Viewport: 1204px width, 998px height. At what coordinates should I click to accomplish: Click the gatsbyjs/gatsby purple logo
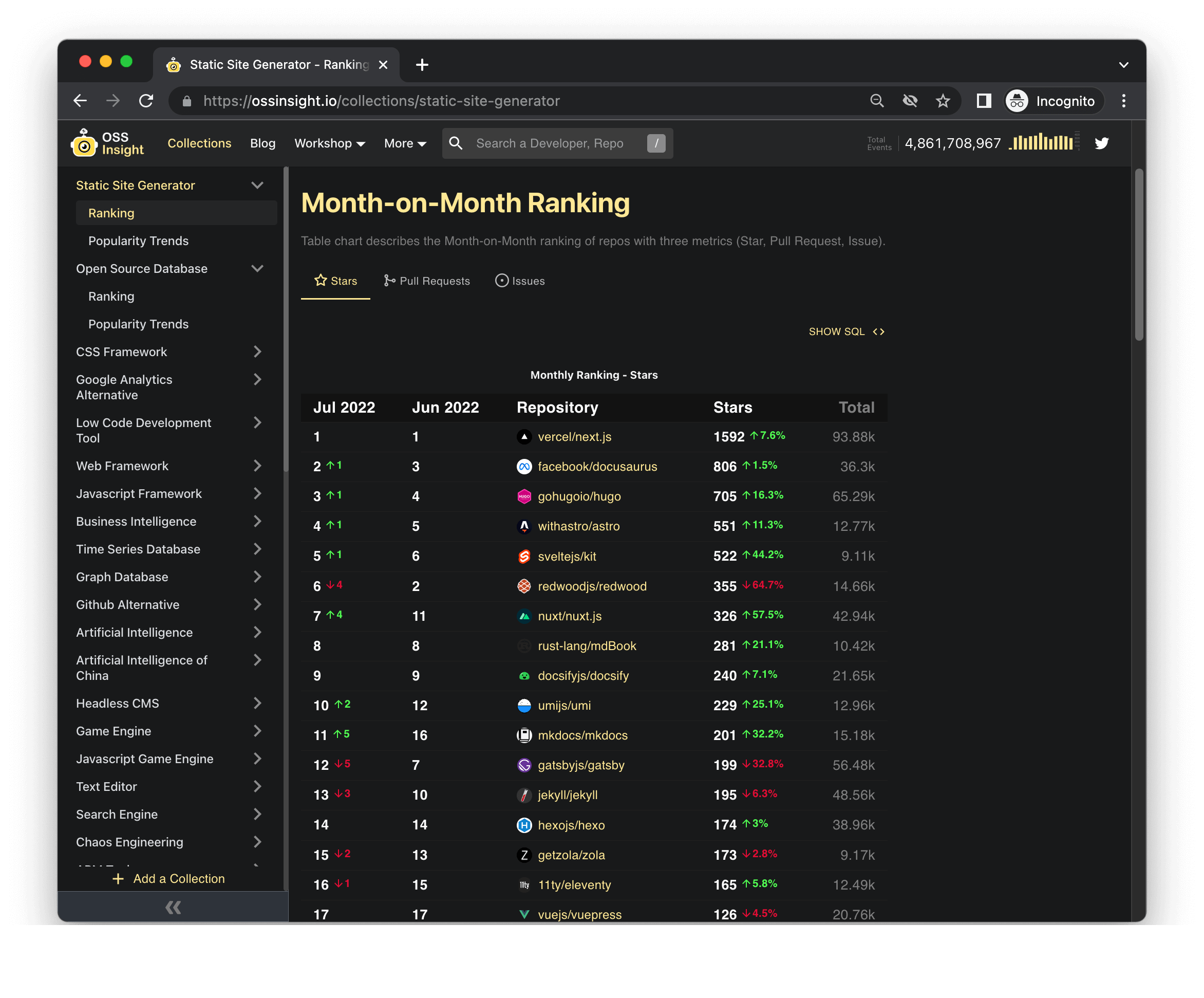[x=524, y=765]
